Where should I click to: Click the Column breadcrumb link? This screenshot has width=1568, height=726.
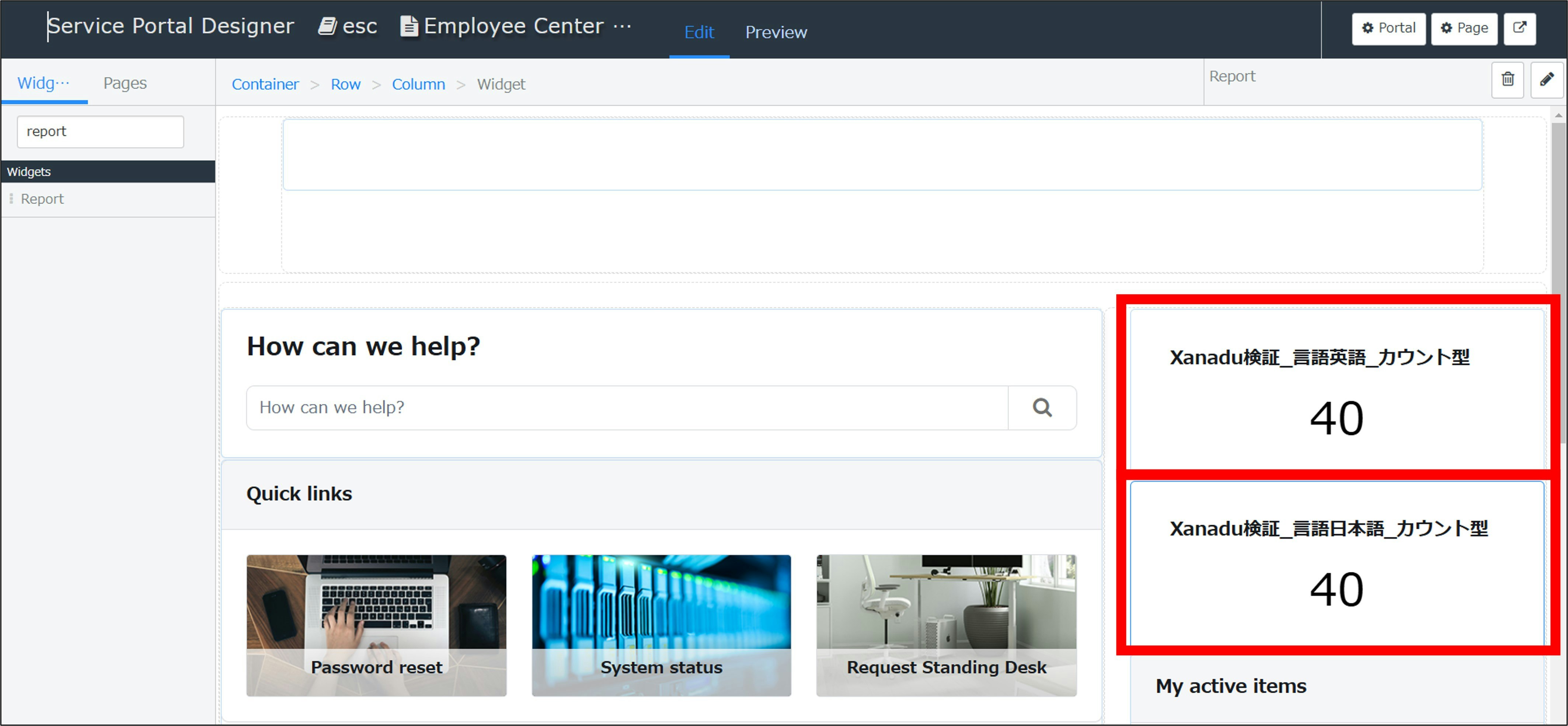[x=418, y=84]
